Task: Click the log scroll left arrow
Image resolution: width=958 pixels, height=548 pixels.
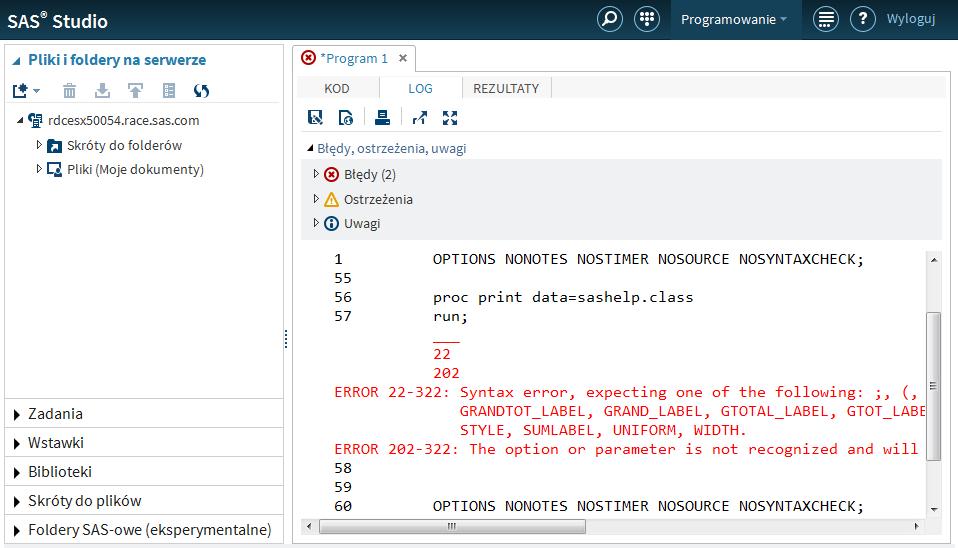Action: (309, 526)
